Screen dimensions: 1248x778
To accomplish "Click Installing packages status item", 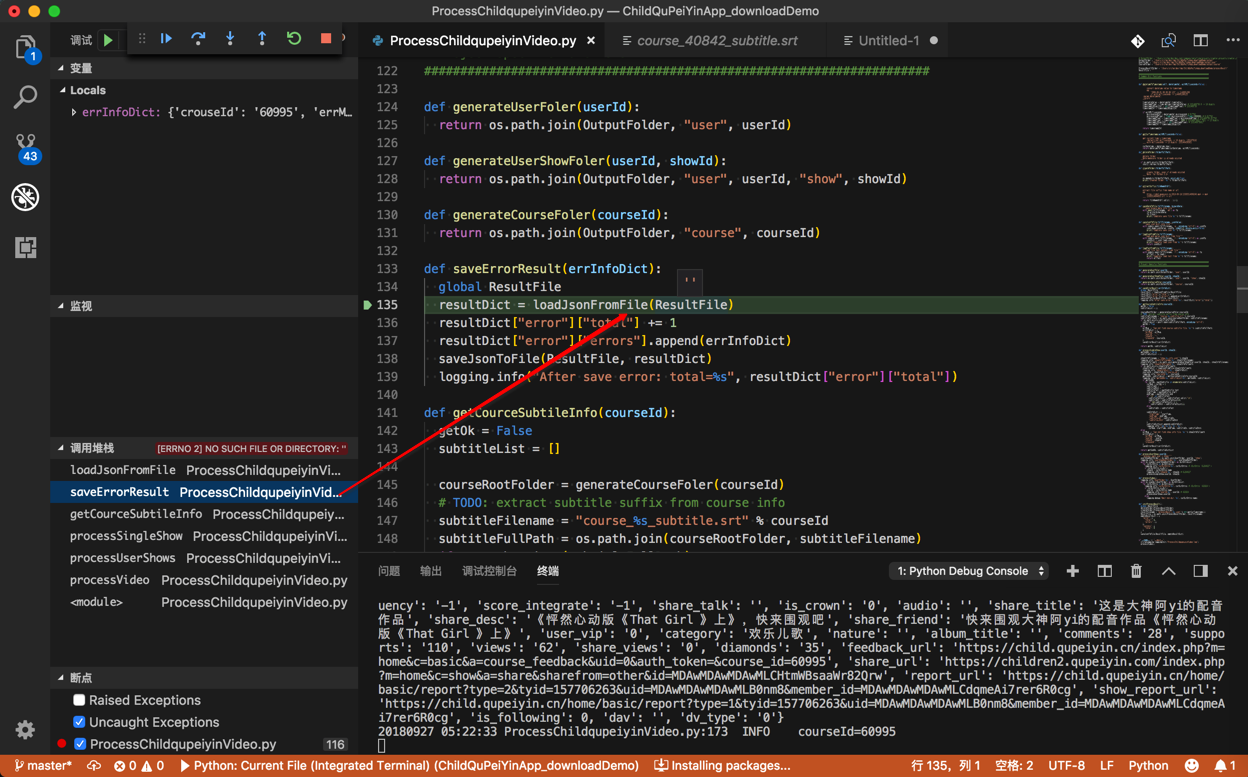I will coord(722,766).
